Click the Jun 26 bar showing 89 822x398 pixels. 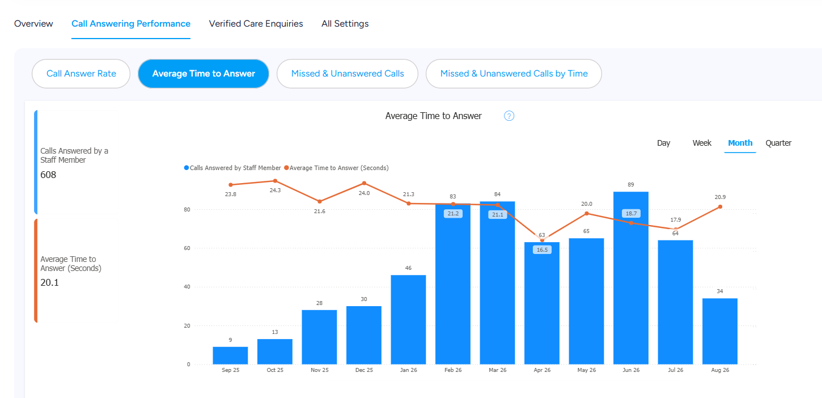[631, 278]
